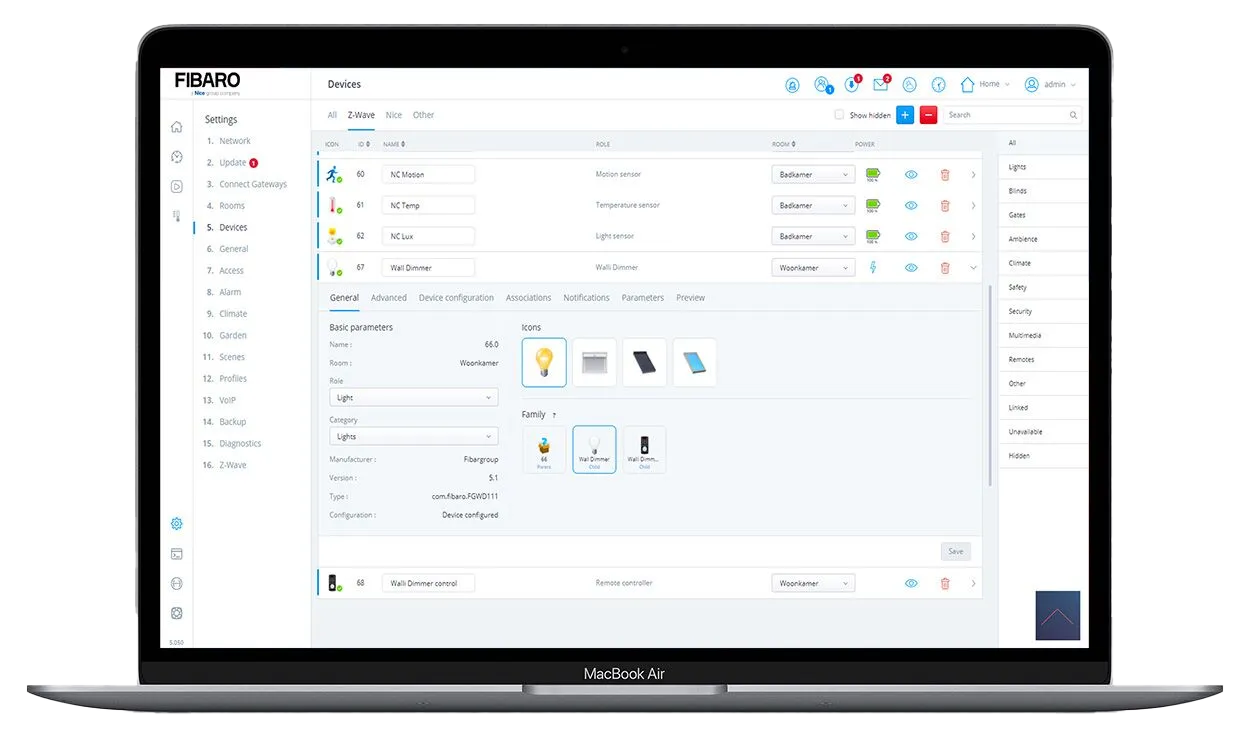Select the yellow light bulb device icon

pyautogui.click(x=544, y=362)
